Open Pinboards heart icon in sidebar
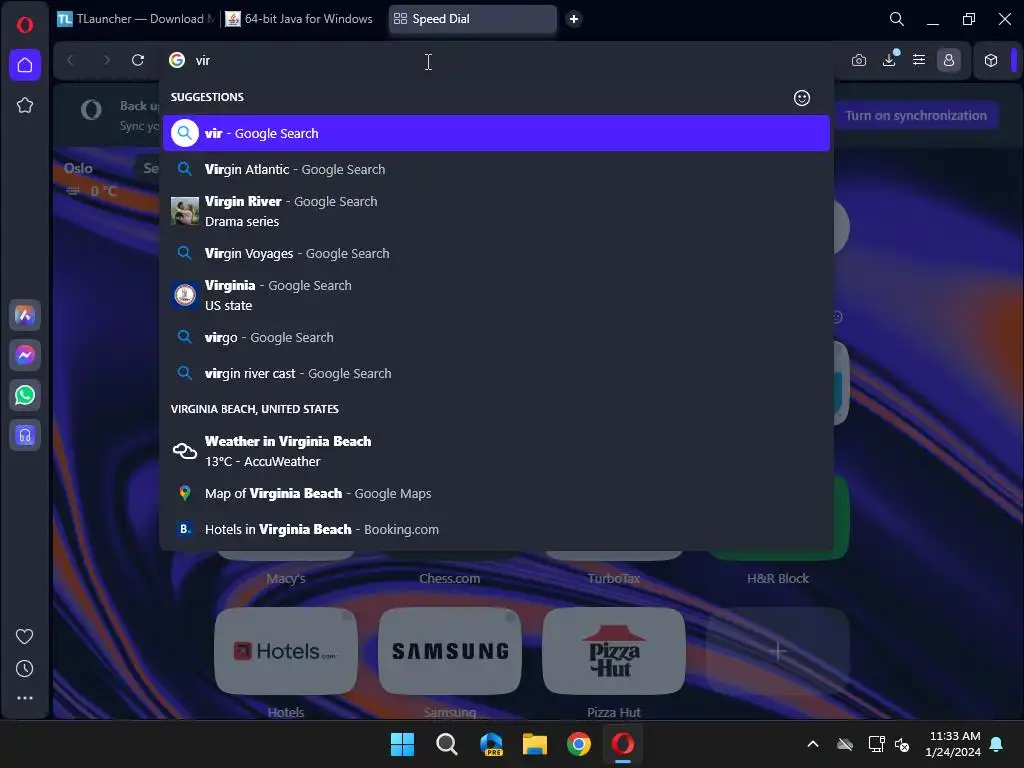This screenshot has width=1024, height=768. (25, 636)
